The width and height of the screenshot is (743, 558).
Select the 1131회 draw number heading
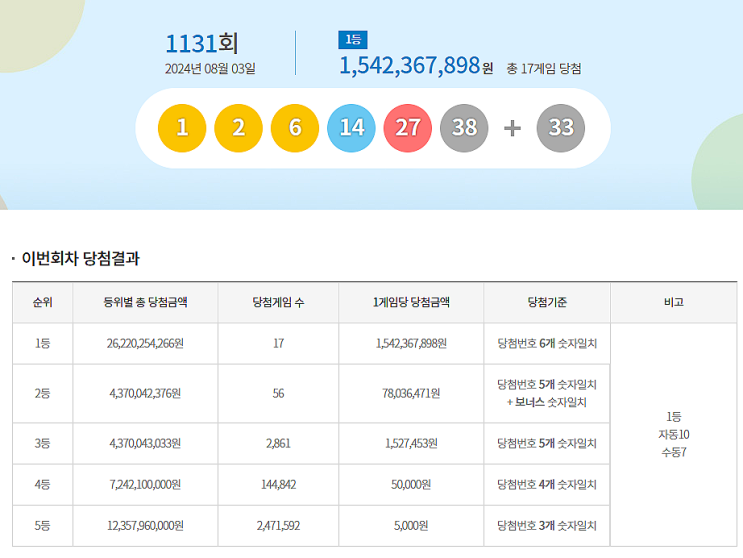[x=201, y=44]
